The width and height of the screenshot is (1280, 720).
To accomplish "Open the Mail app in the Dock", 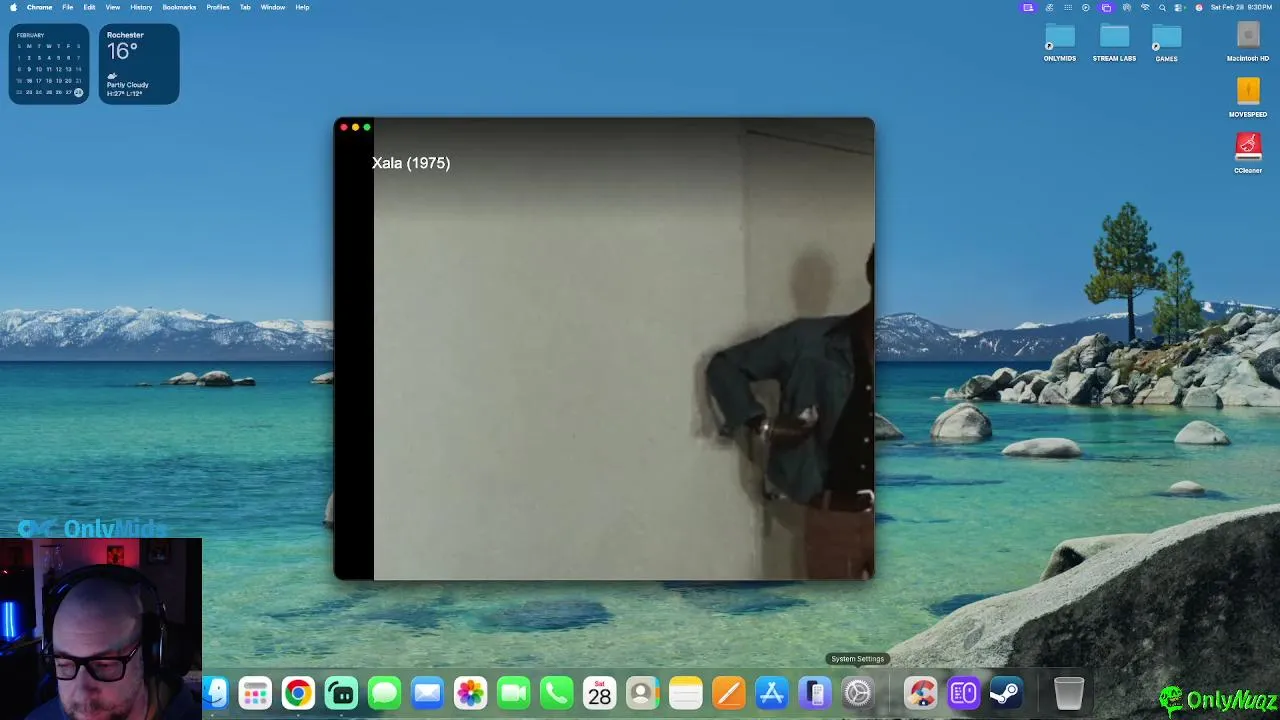I will pos(427,693).
